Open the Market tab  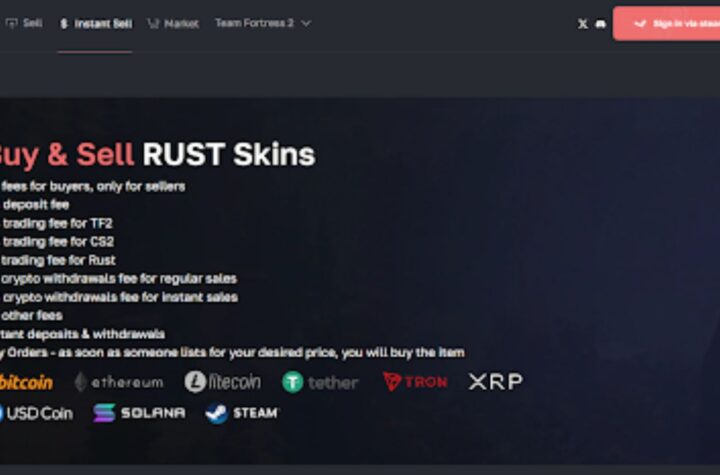173,24
